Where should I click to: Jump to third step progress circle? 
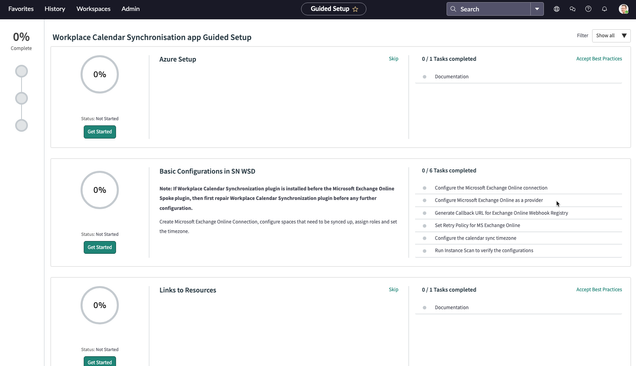point(21,125)
